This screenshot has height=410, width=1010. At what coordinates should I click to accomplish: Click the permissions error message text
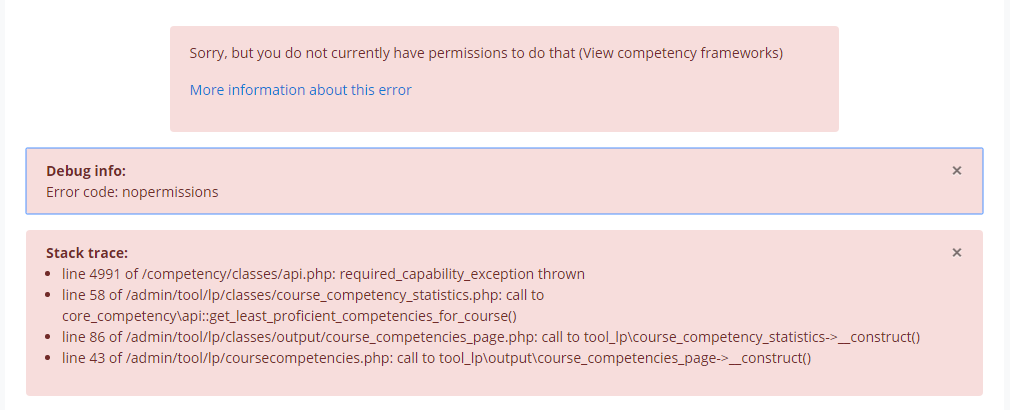point(486,53)
